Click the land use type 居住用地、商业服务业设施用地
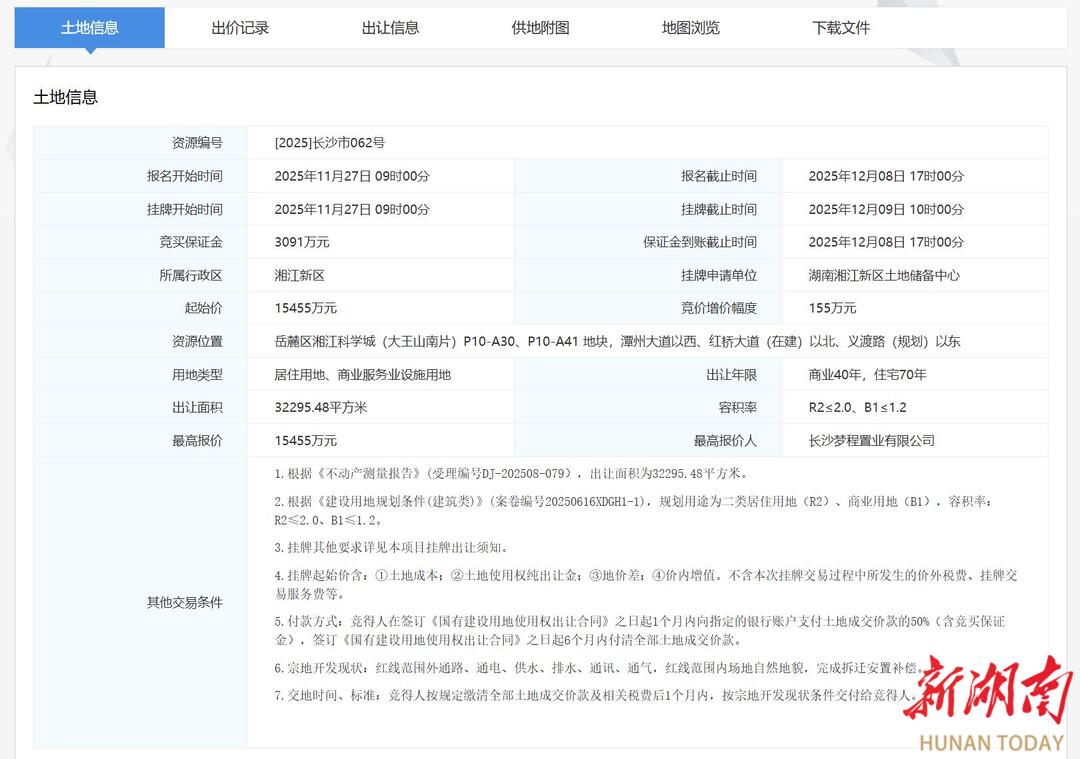 (363, 374)
